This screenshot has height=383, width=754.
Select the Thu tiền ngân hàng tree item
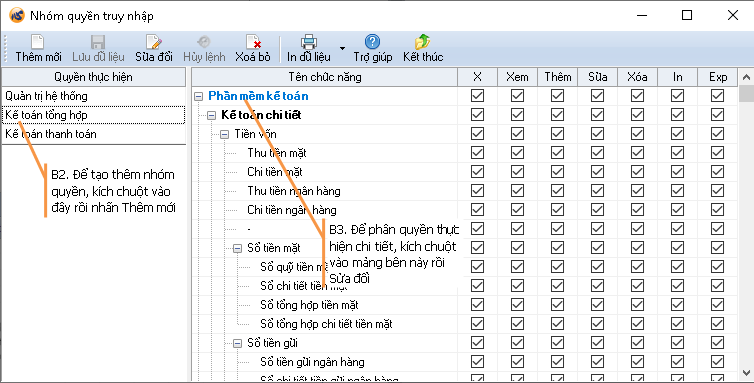(294, 191)
